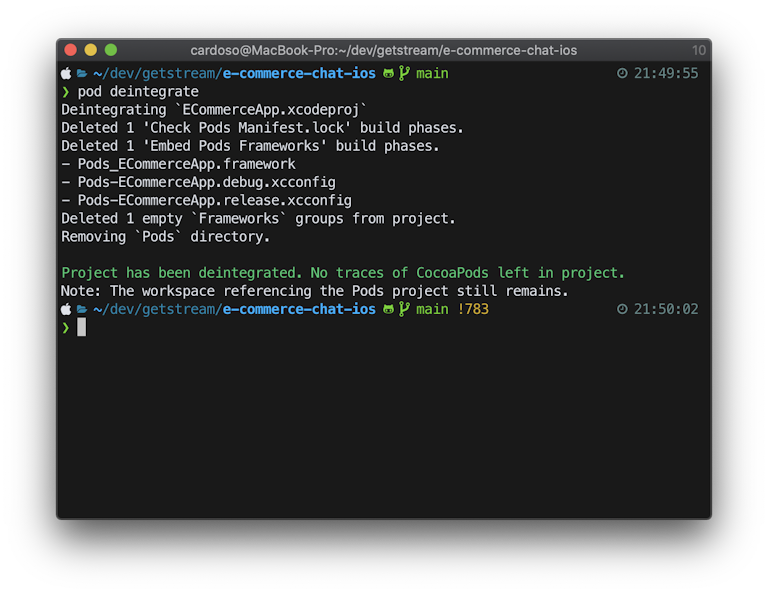Click the git branch icon next to main
This screenshot has height=594, width=768.
(x=404, y=73)
